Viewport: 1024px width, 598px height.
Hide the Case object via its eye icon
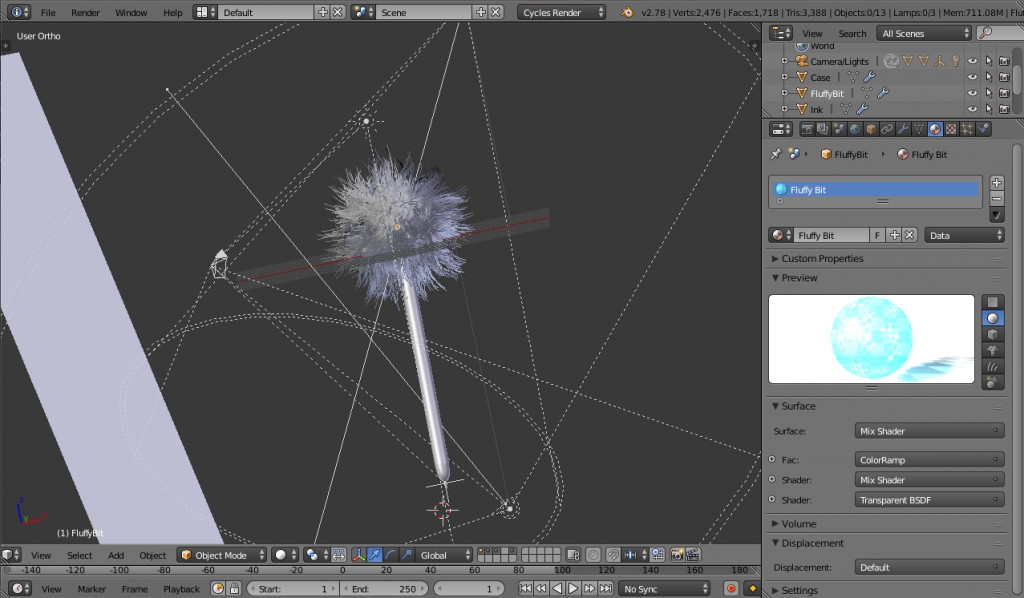coord(973,77)
